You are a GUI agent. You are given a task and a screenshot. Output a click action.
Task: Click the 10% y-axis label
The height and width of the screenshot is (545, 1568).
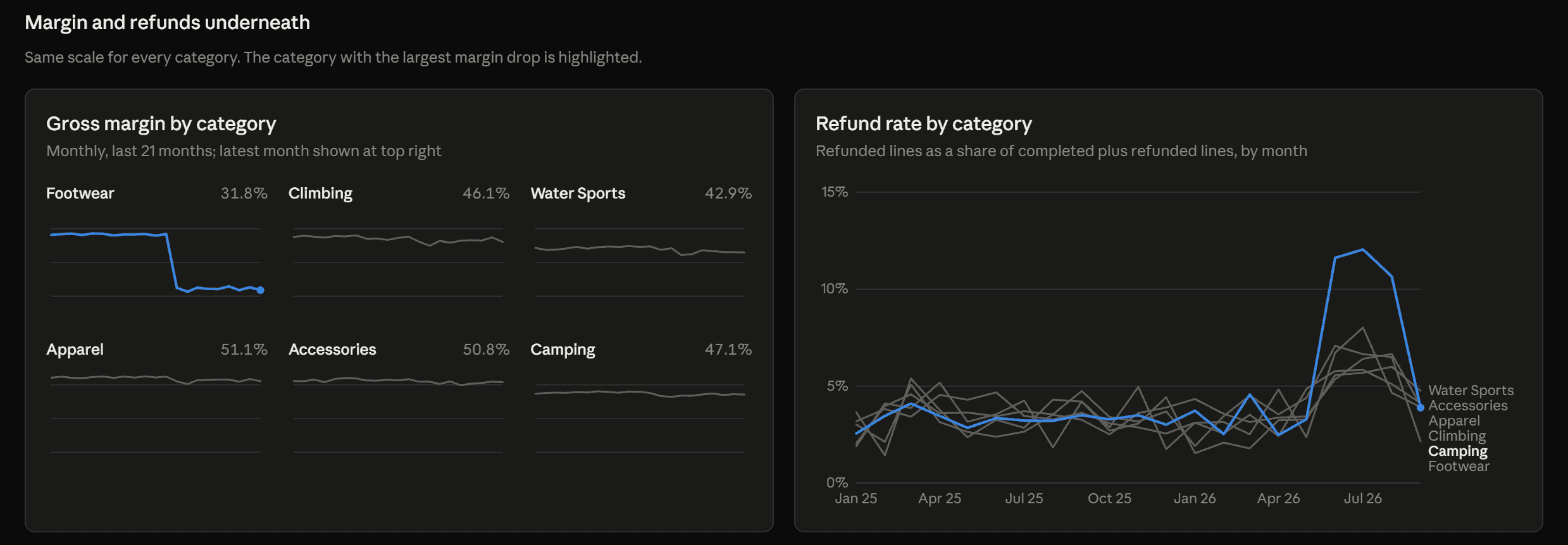pos(834,289)
